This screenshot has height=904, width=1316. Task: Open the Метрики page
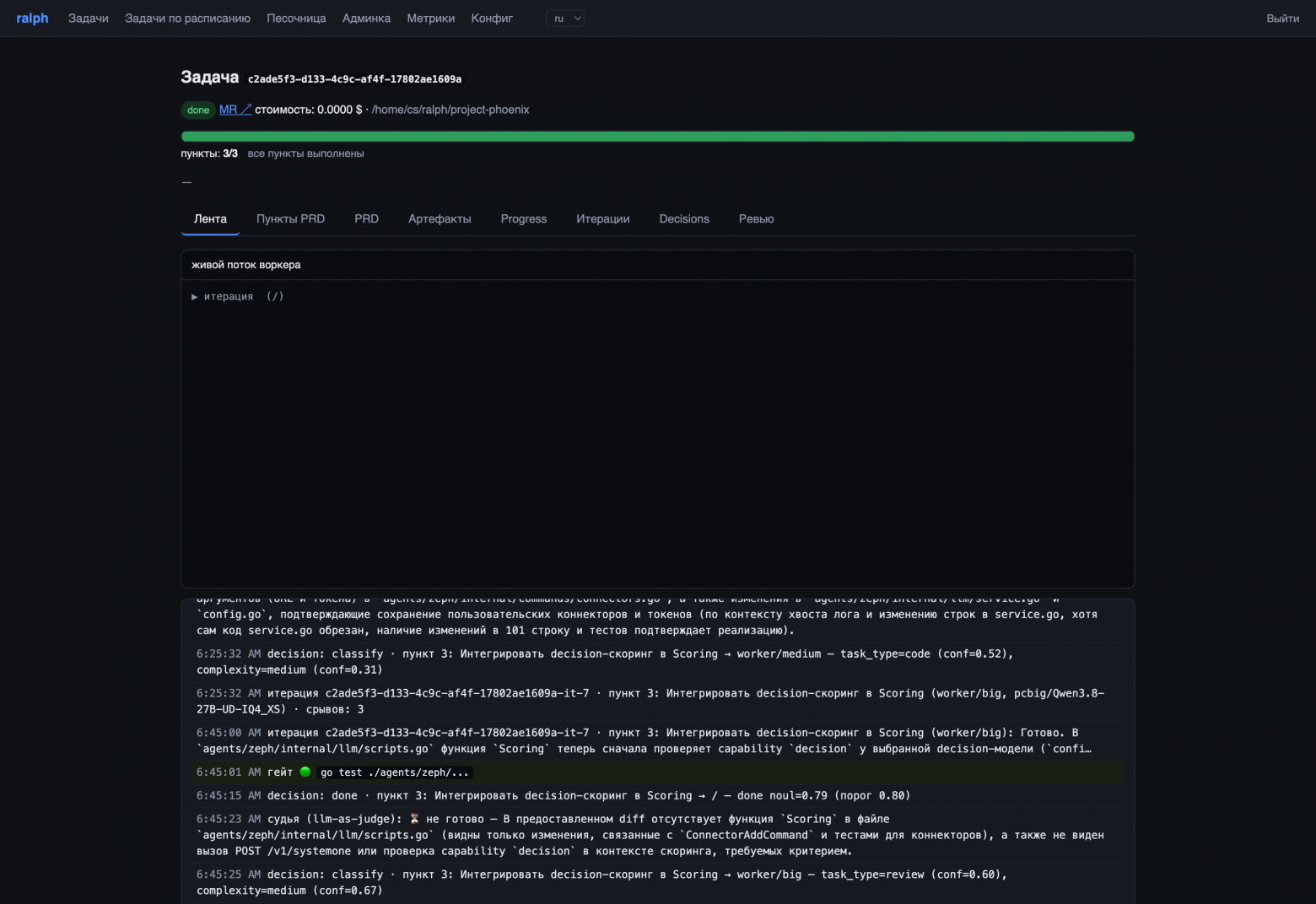430,19
